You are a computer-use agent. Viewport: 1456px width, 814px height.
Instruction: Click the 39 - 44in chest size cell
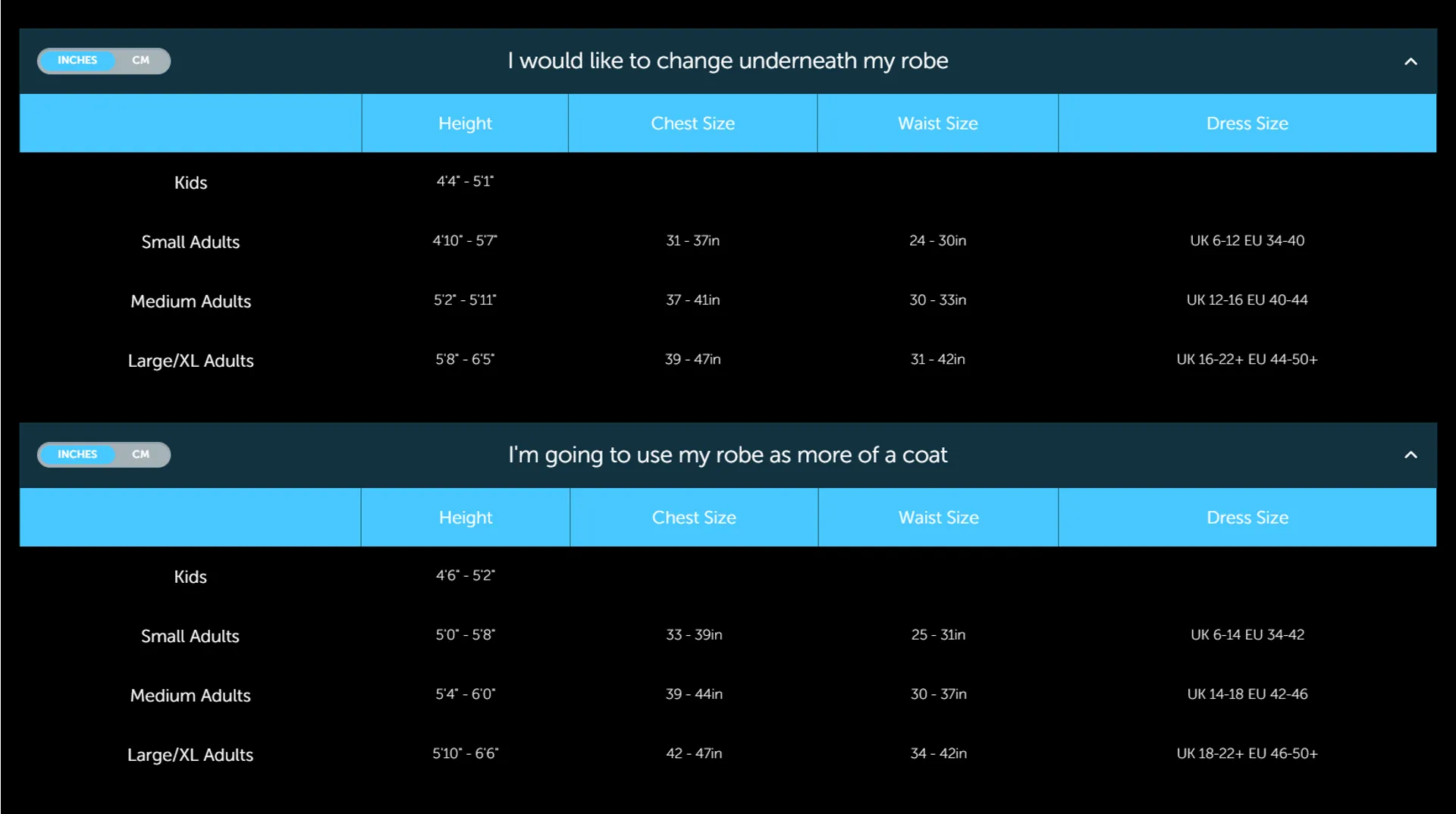click(x=694, y=694)
